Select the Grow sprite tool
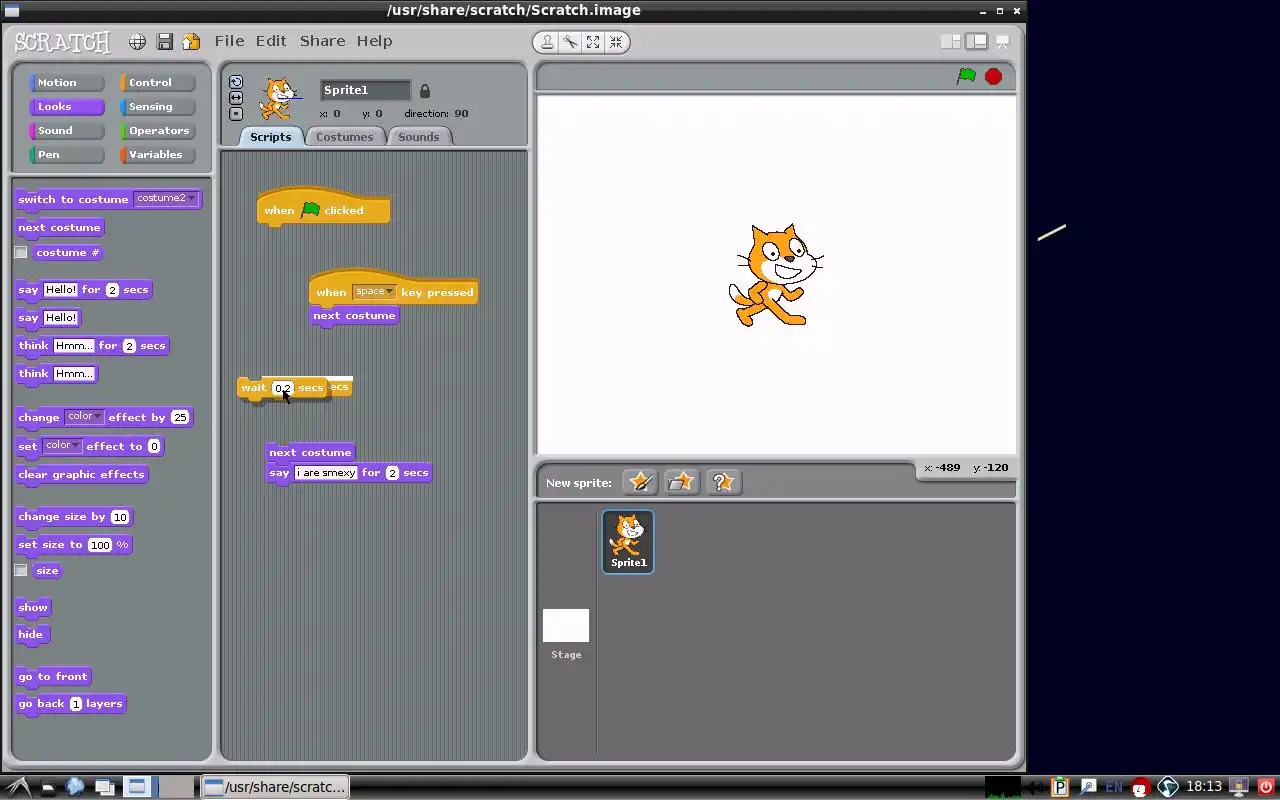 (x=593, y=42)
